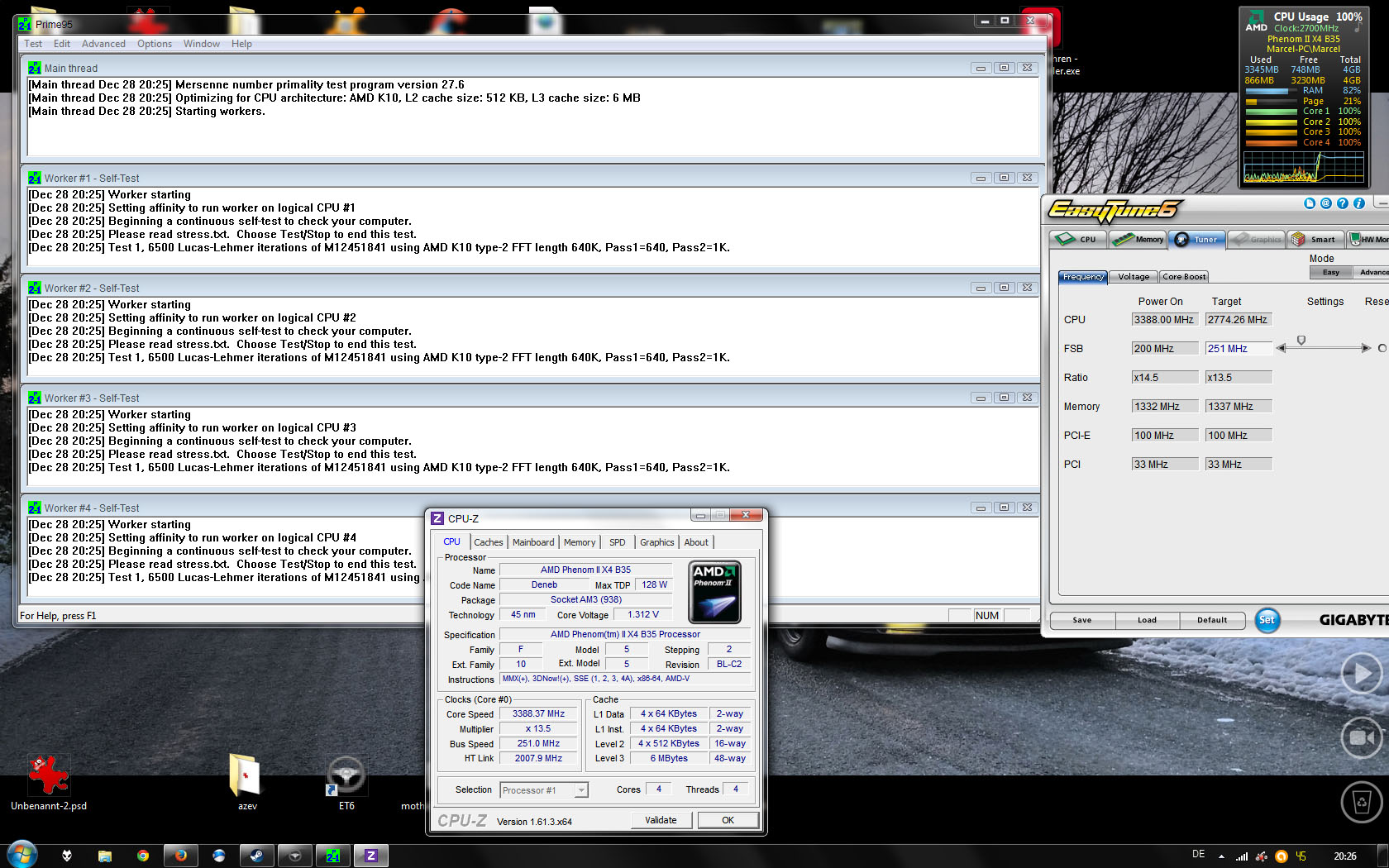1389x868 pixels.
Task: Click the taskbar clock showing 20:26
Action: point(1345,856)
